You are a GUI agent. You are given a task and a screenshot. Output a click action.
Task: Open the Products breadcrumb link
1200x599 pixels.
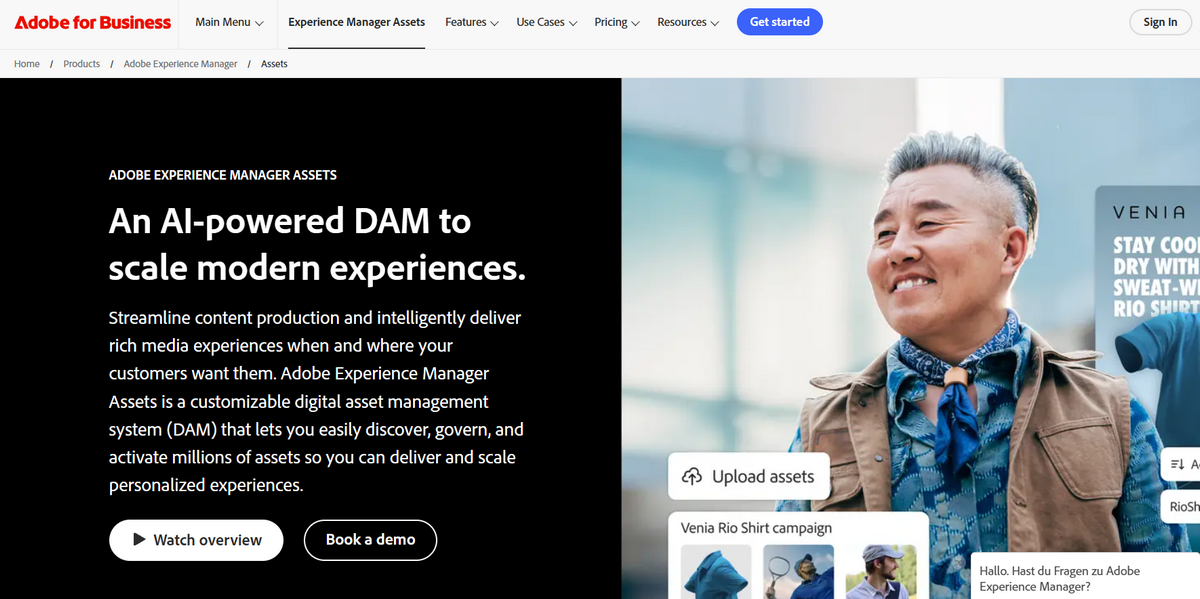pyautogui.click(x=82, y=64)
